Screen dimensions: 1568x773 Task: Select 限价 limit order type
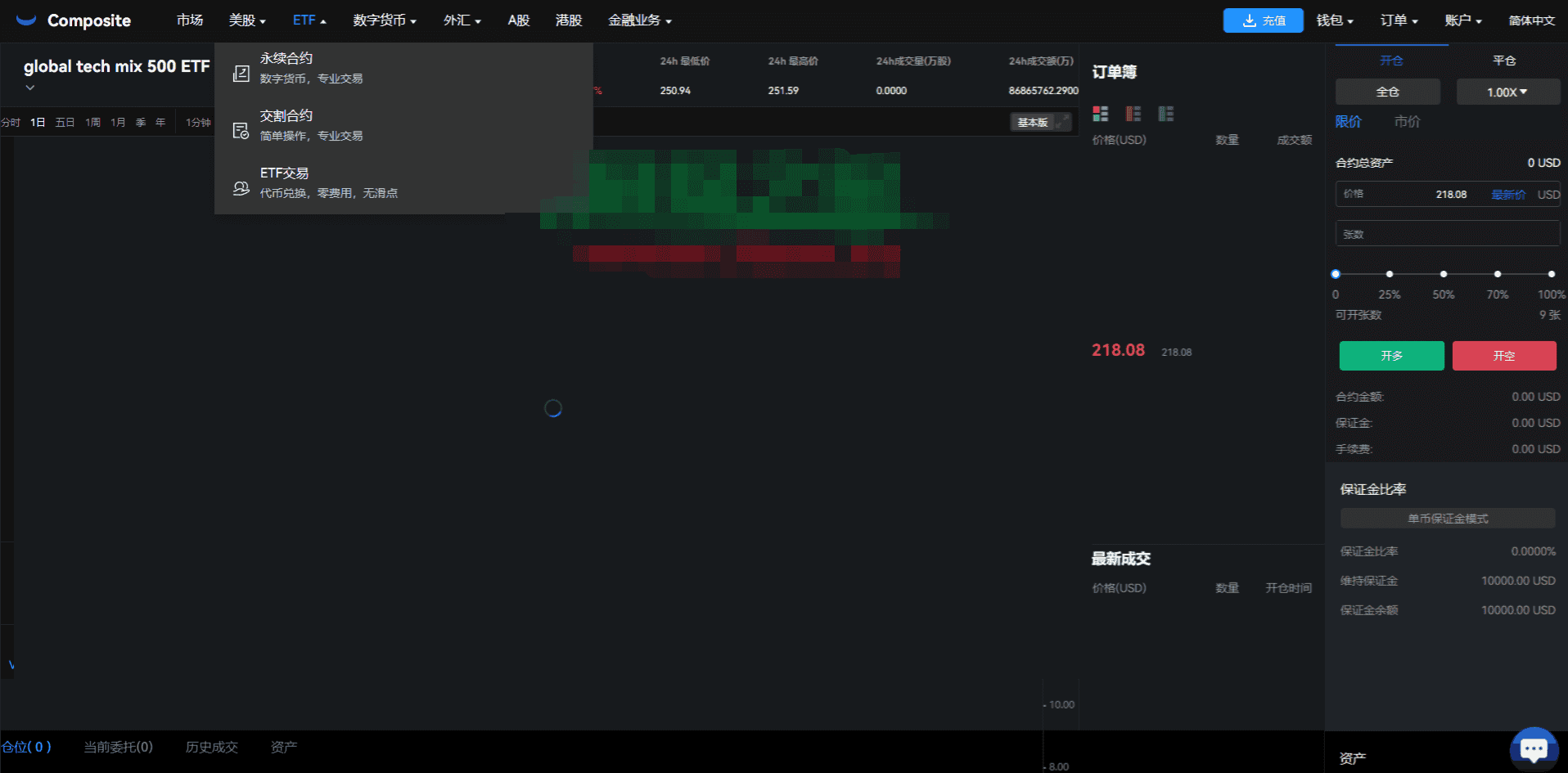point(1348,122)
